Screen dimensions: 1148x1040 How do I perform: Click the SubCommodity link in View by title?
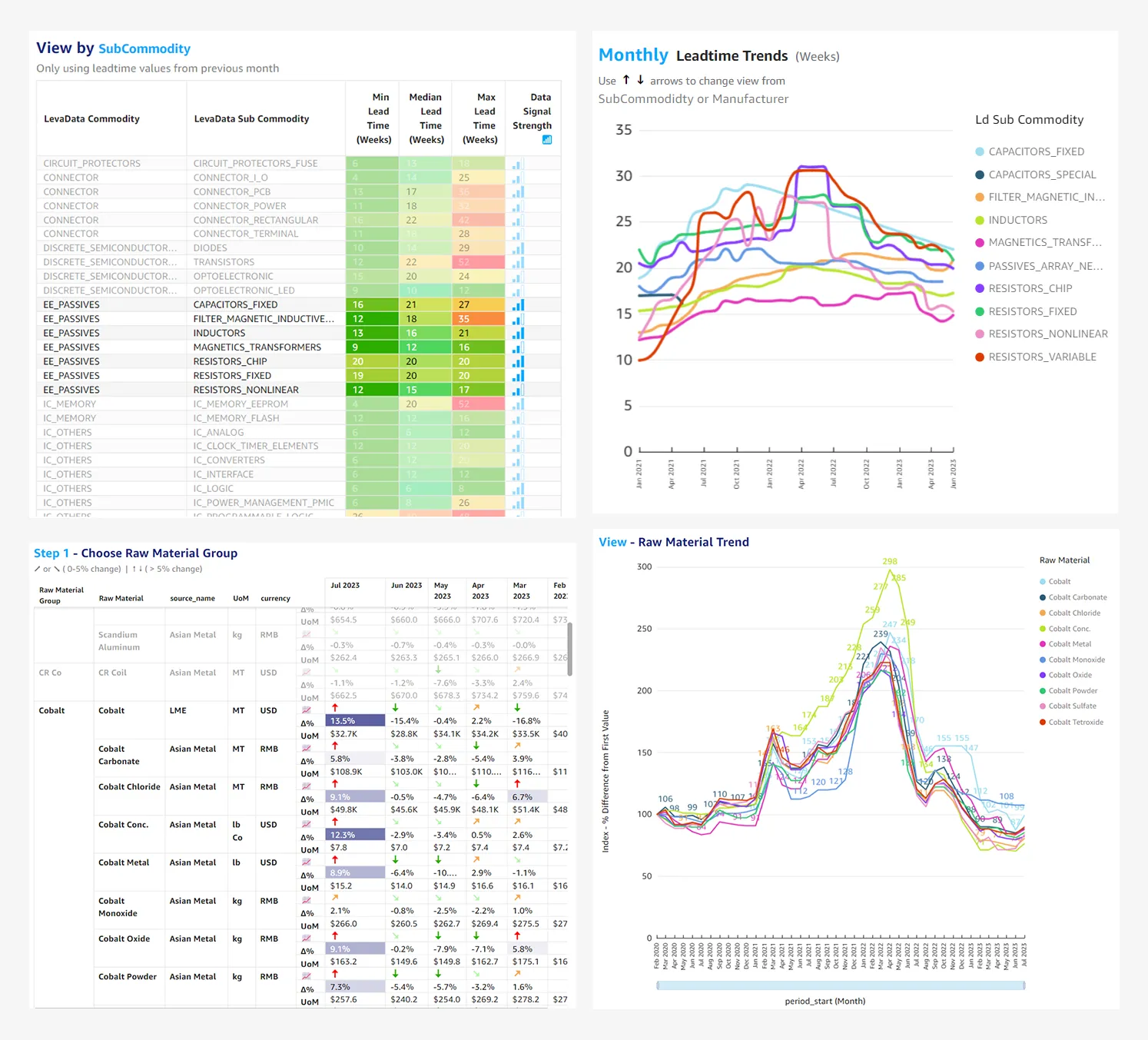click(x=144, y=48)
